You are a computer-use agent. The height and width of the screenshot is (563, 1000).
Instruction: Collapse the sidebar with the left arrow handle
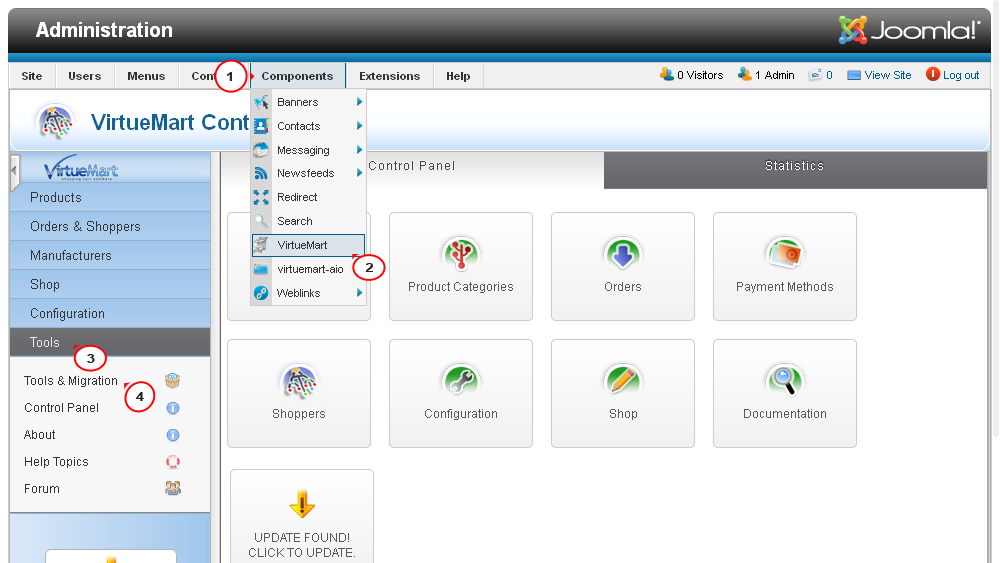coord(14,171)
